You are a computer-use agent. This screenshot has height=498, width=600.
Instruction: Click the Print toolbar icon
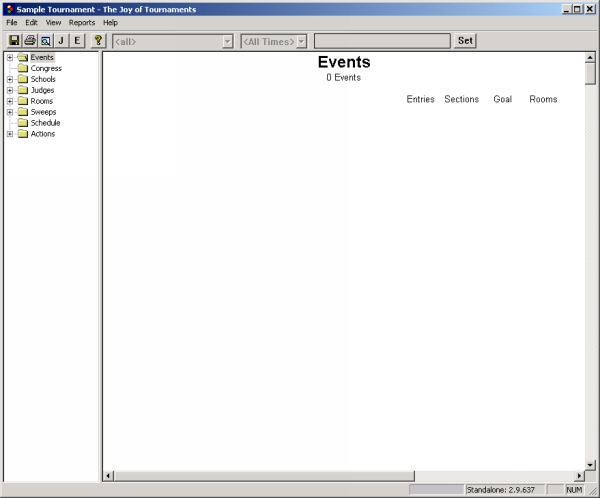(x=30, y=41)
